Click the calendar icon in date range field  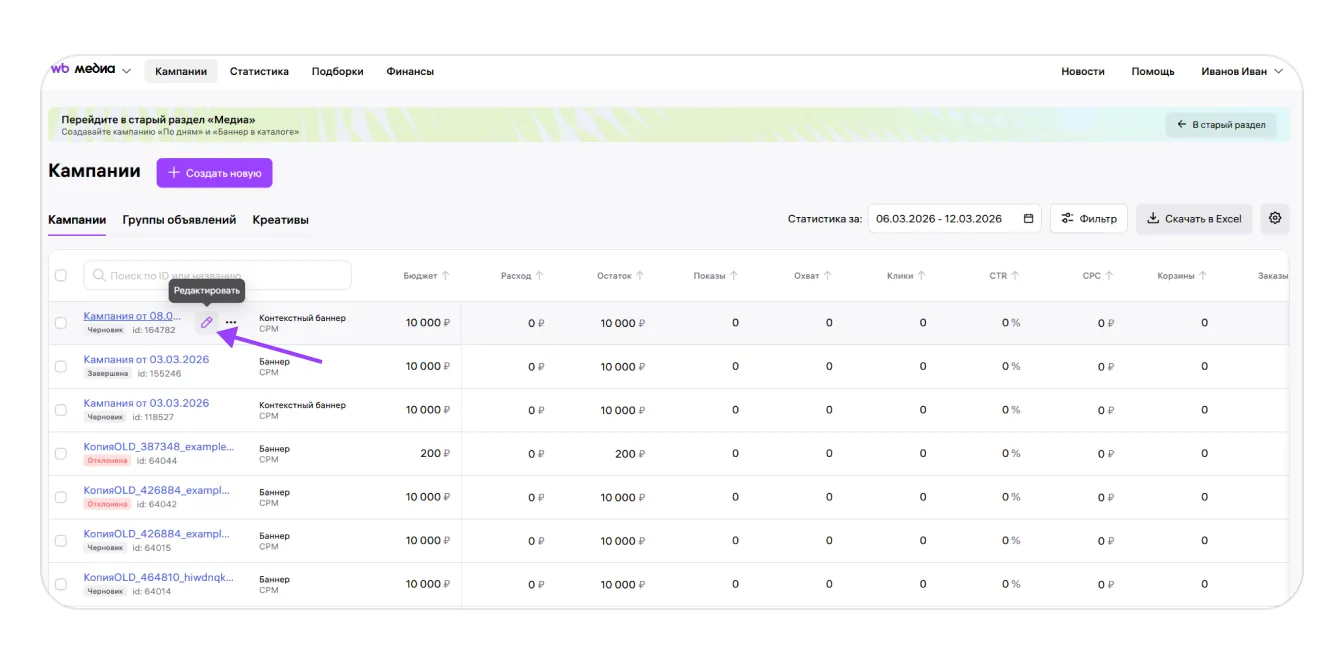(x=1028, y=218)
